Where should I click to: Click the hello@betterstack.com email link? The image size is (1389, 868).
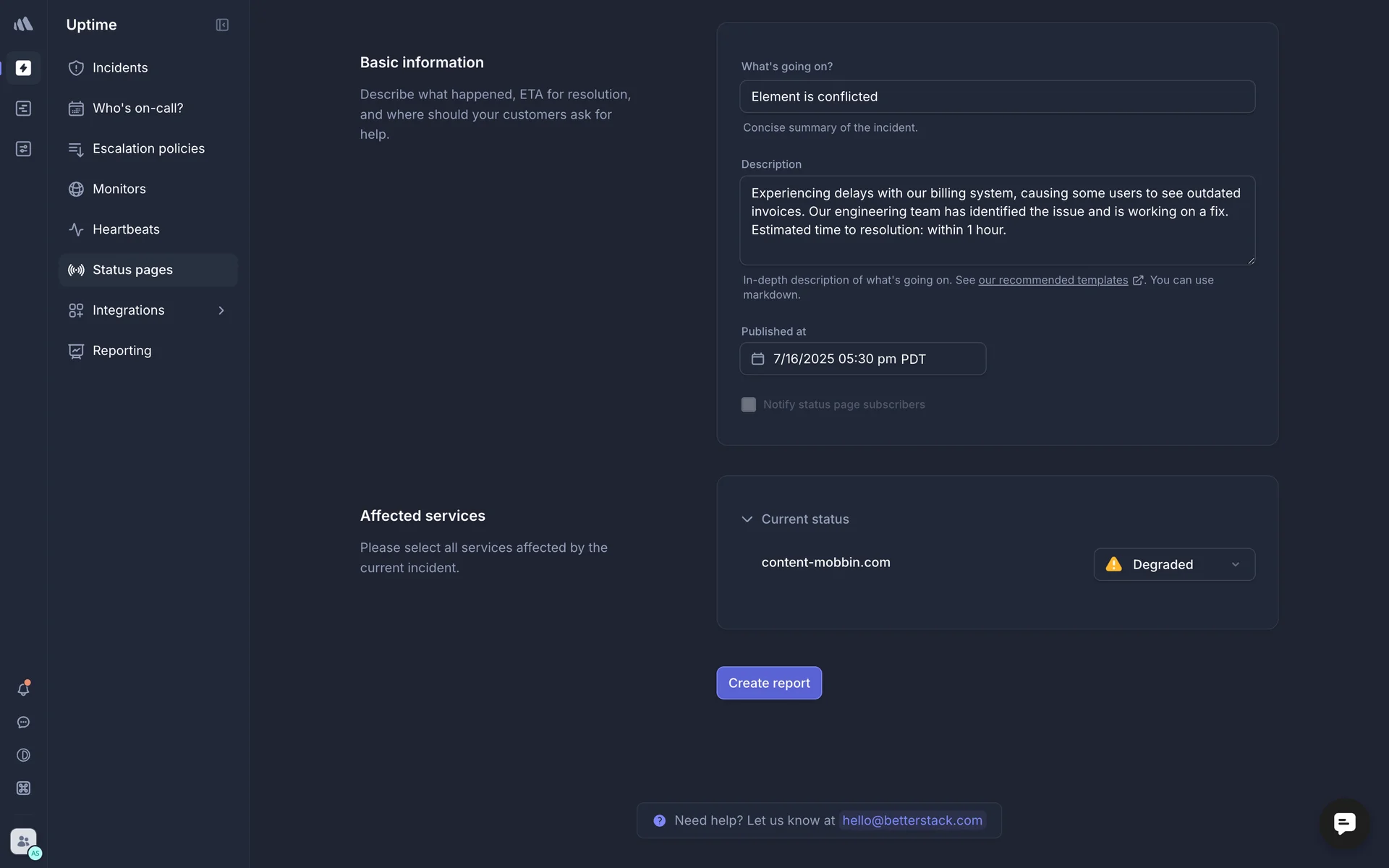[912, 820]
